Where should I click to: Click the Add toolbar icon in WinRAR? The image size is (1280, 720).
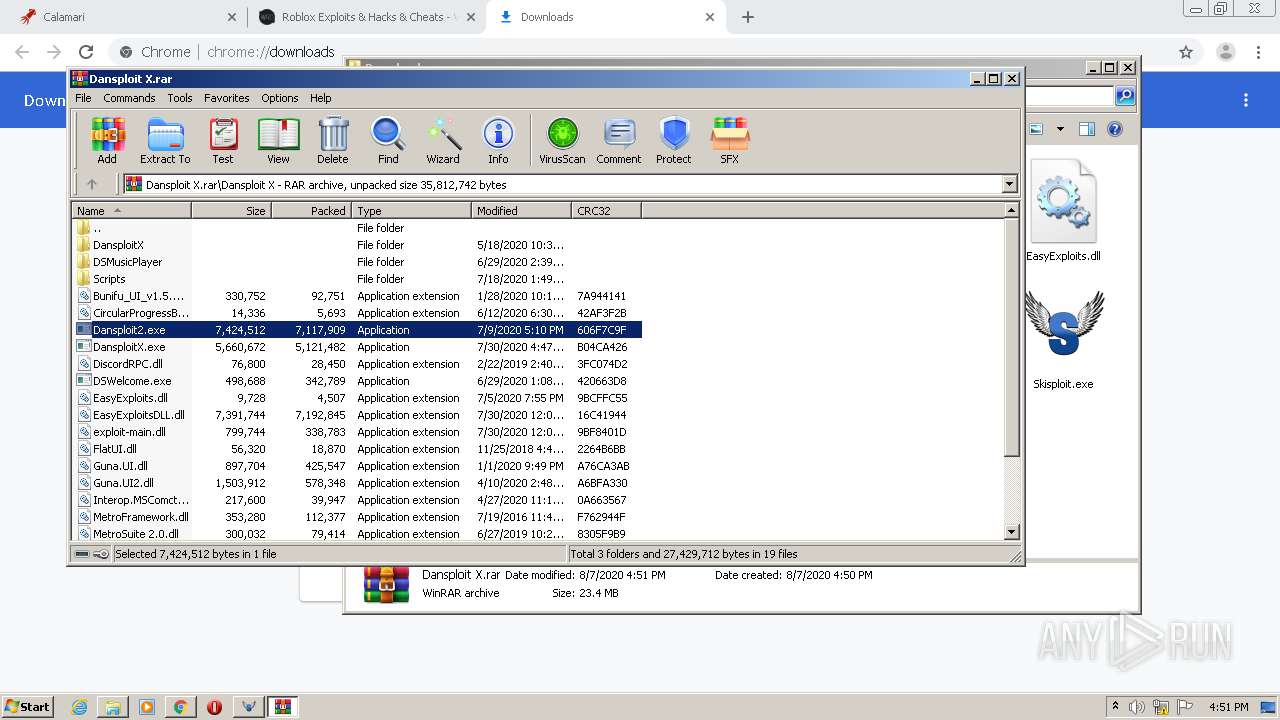click(107, 141)
